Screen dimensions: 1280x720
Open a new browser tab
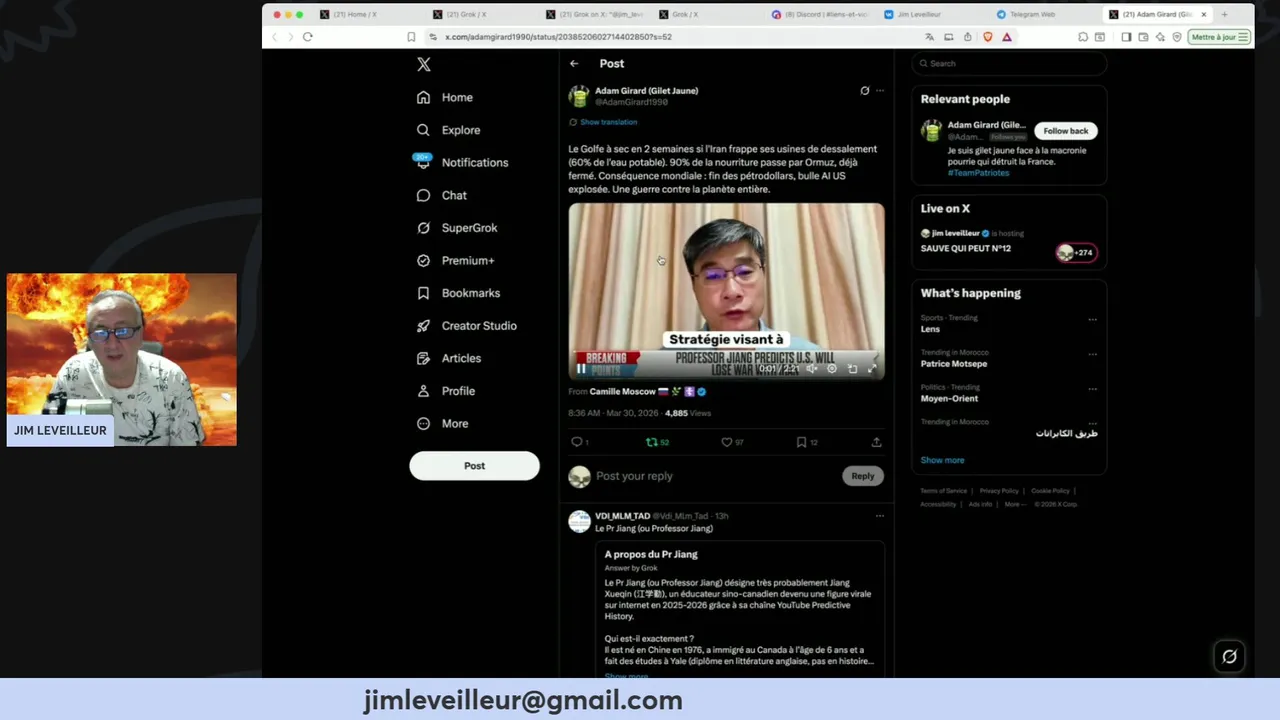click(1224, 15)
